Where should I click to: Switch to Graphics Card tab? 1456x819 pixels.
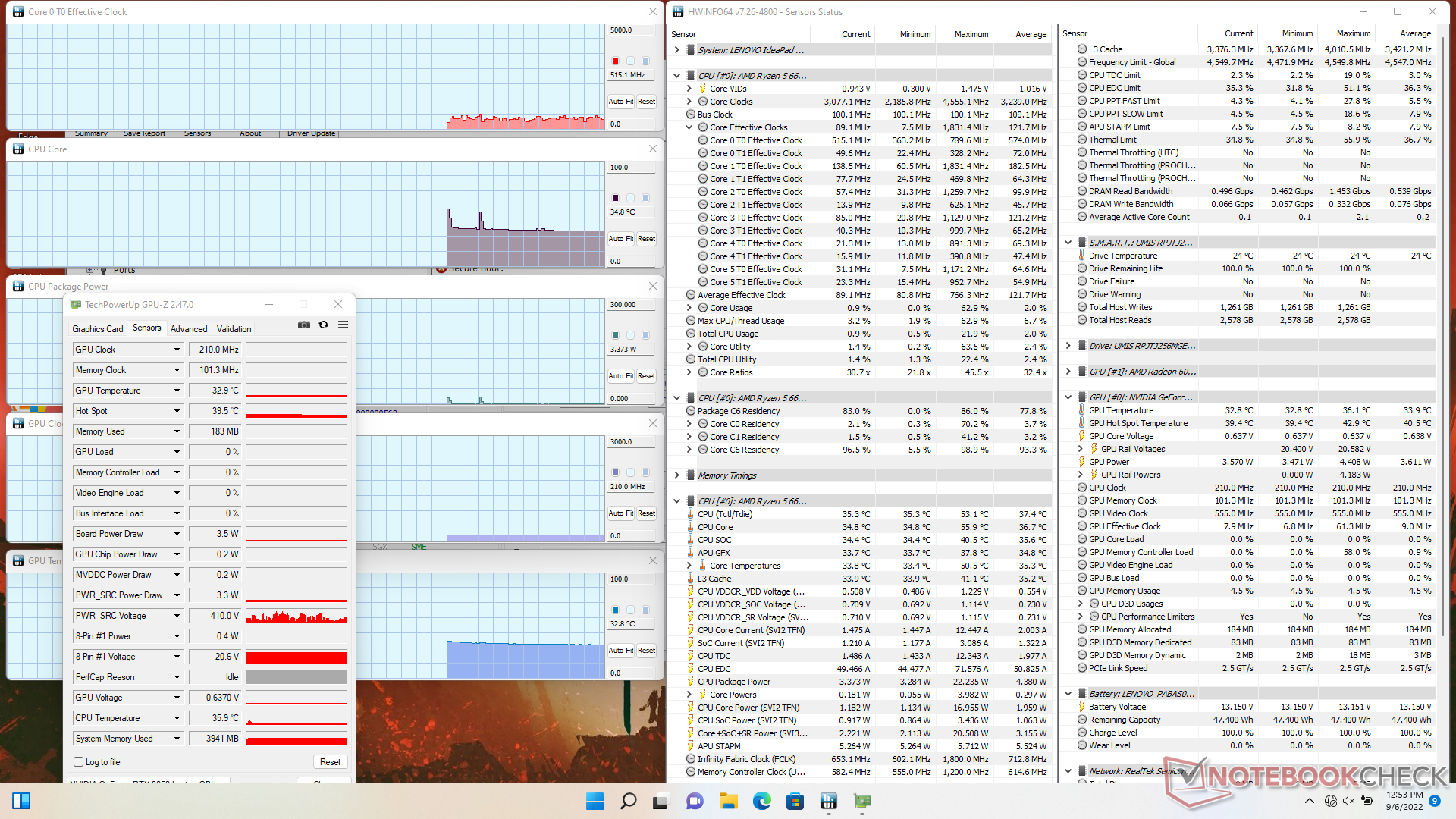tap(97, 329)
